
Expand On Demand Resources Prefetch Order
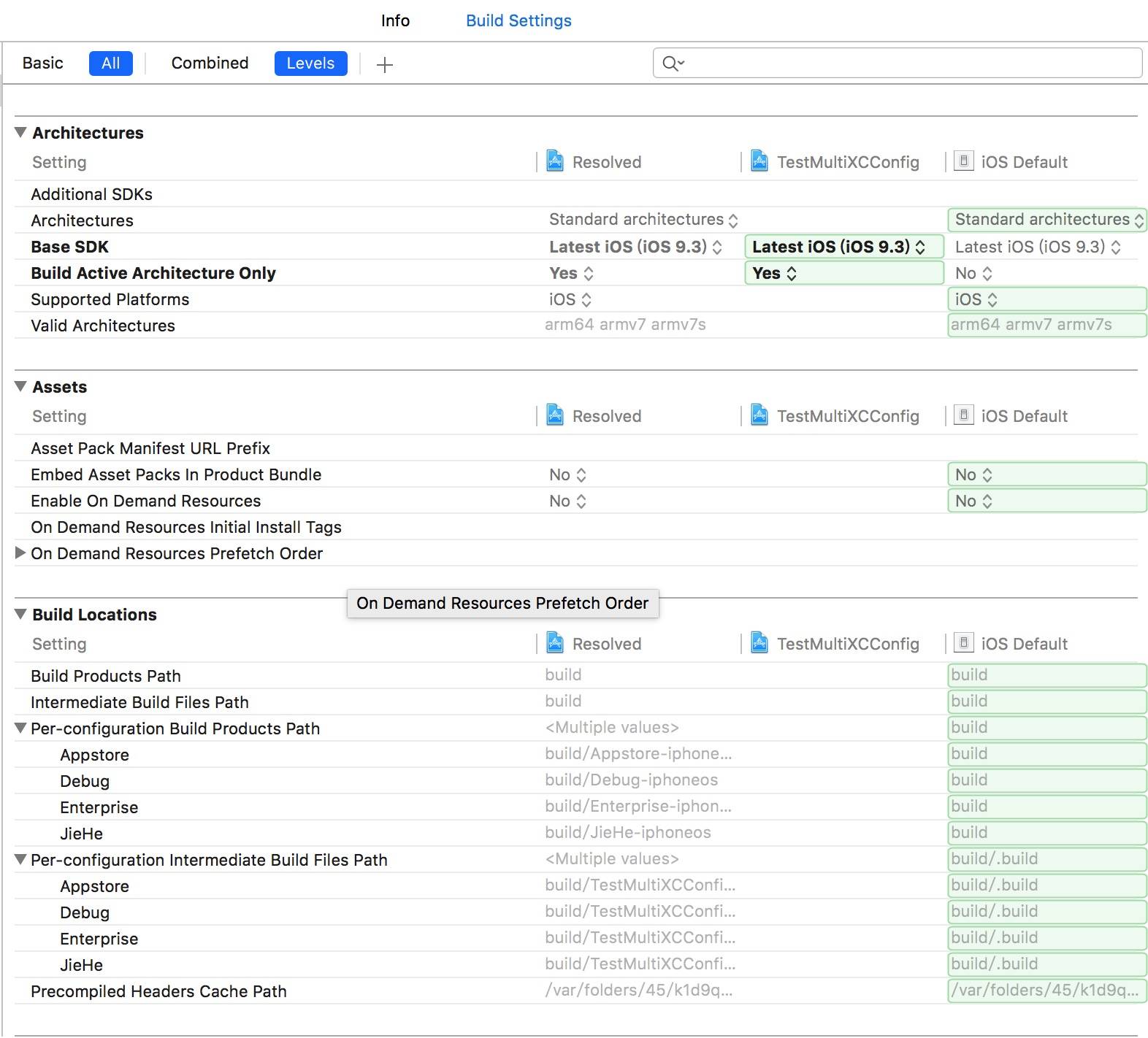20,553
